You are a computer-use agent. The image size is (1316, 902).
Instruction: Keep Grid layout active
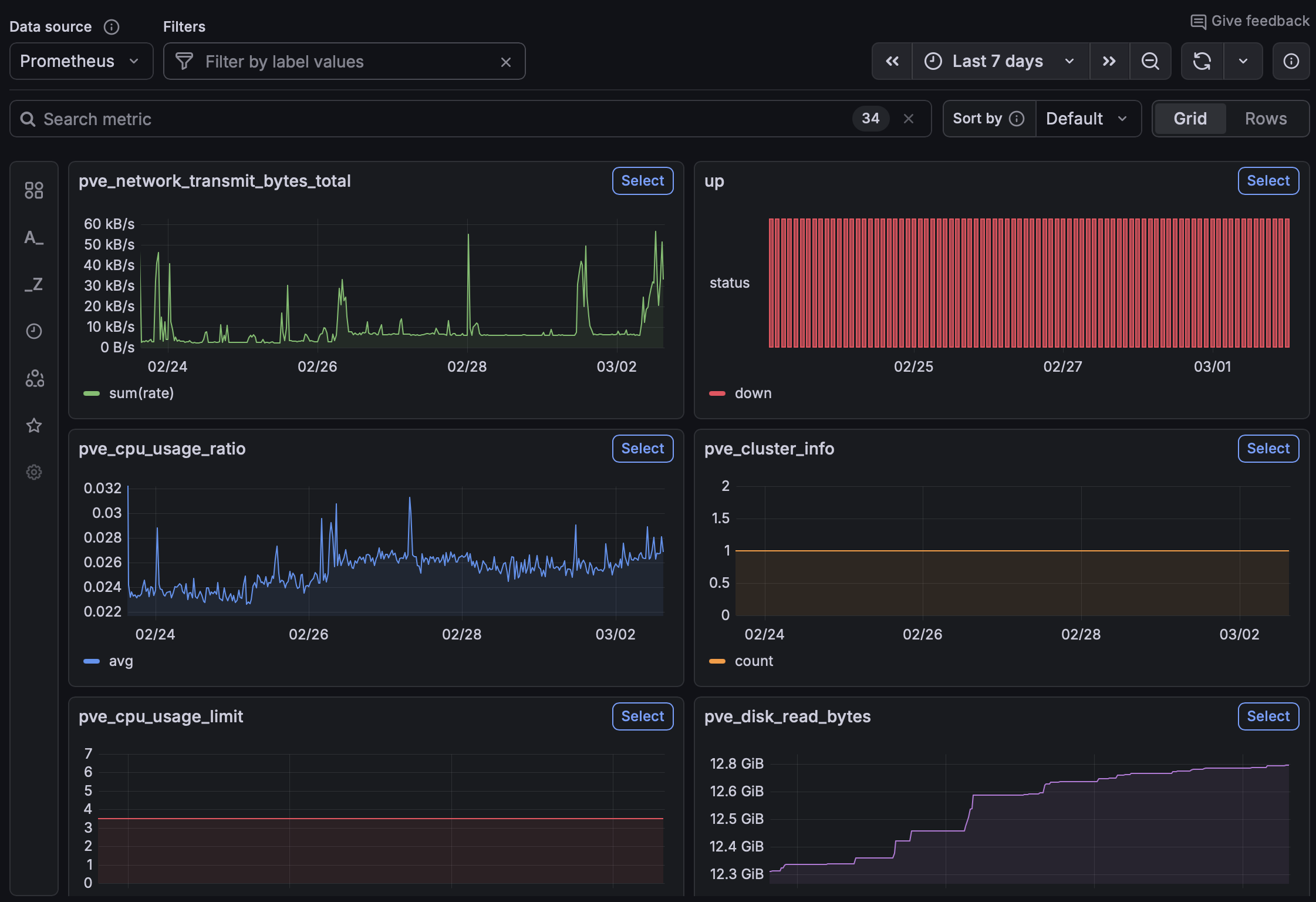(x=1190, y=118)
